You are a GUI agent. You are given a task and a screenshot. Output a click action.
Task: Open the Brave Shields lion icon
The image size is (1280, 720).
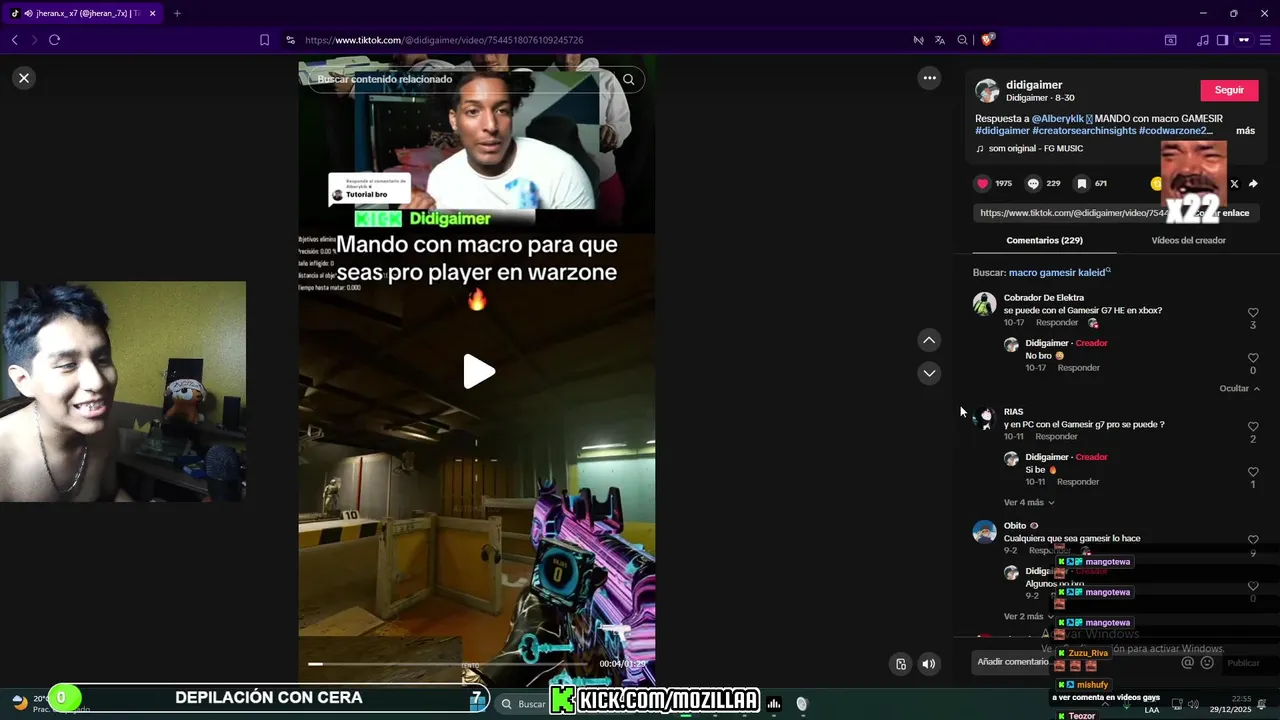tap(987, 40)
